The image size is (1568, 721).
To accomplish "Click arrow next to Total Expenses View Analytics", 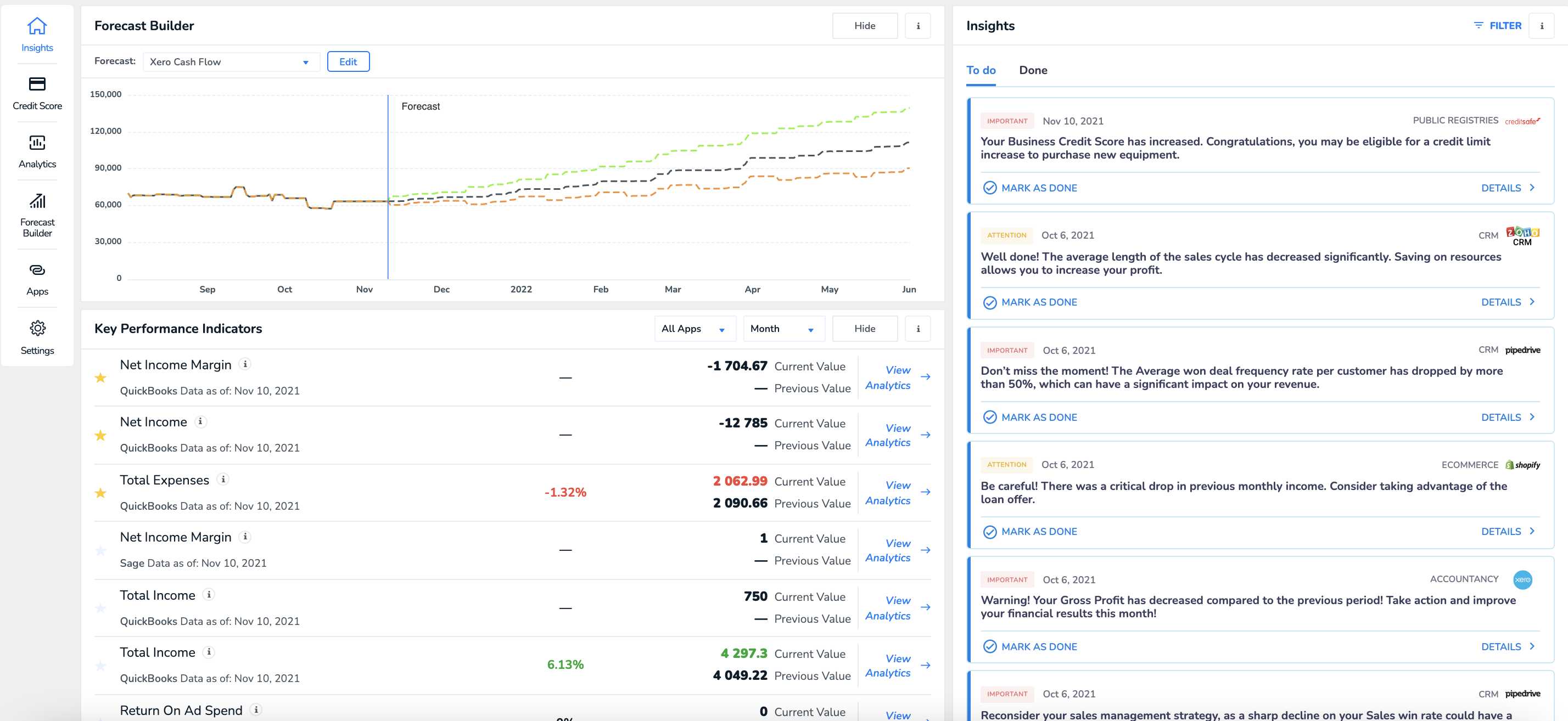I will click(925, 492).
